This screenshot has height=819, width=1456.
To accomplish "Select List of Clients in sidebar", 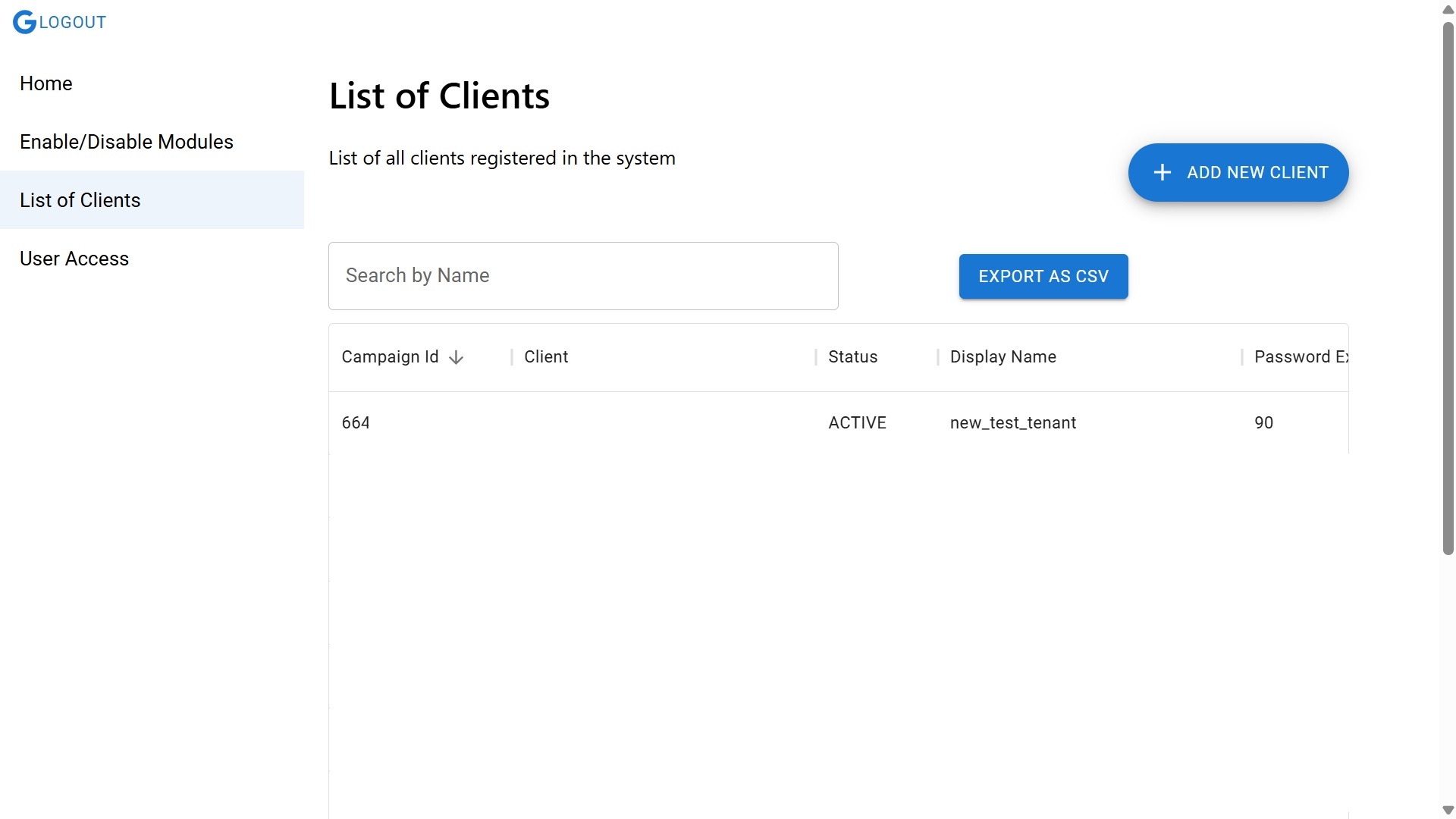I will point(80,200).
